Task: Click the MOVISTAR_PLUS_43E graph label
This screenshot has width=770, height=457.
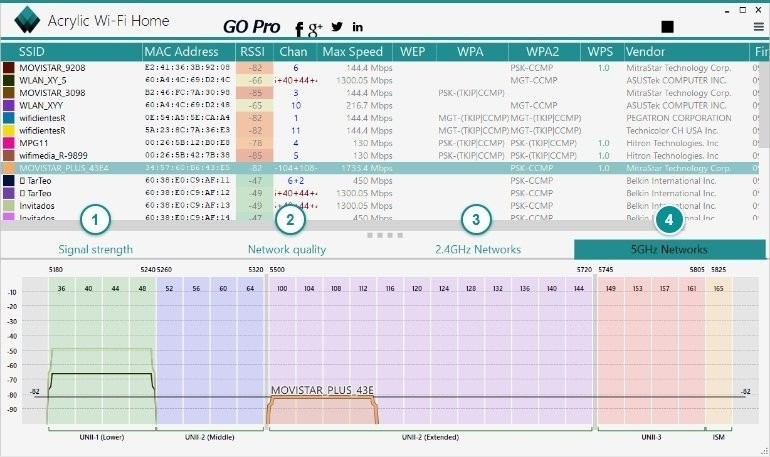Action: point(322,390)
